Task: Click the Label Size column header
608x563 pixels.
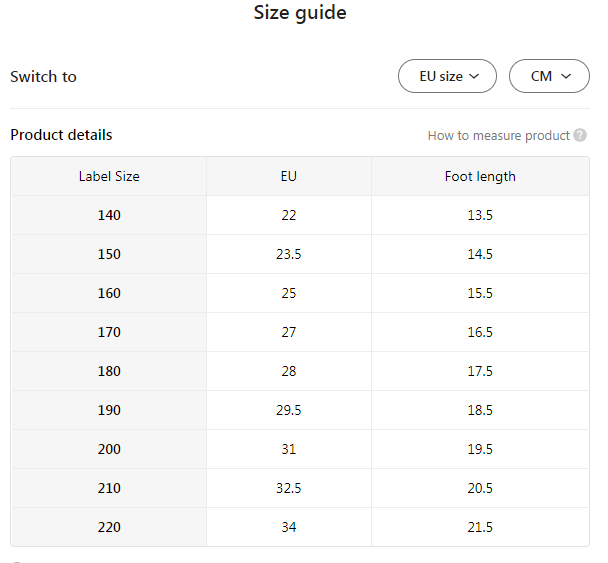Action: (109, 176)
